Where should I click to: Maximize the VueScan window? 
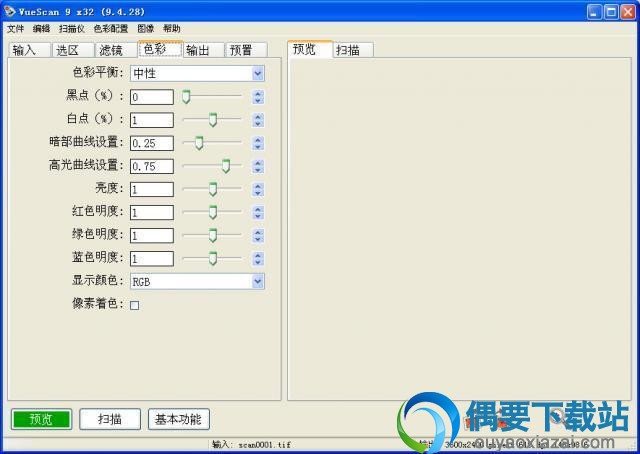611,12
